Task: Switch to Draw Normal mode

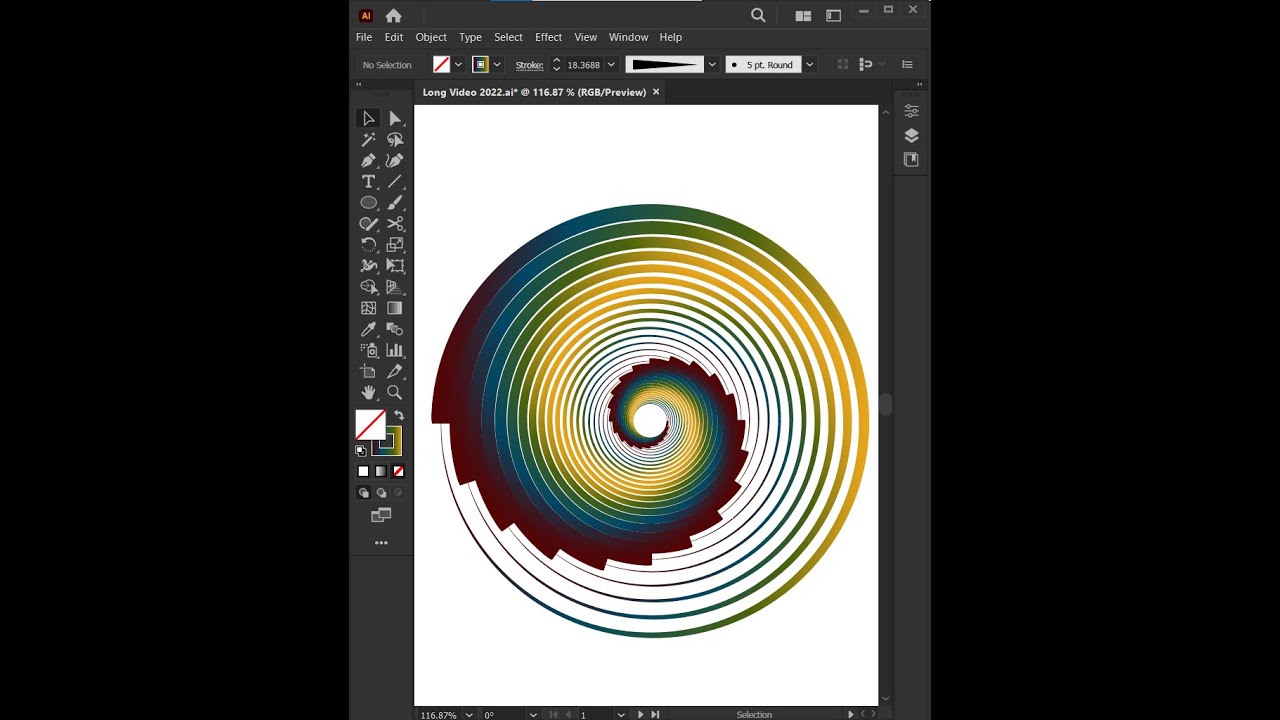Action: (364, 493)
